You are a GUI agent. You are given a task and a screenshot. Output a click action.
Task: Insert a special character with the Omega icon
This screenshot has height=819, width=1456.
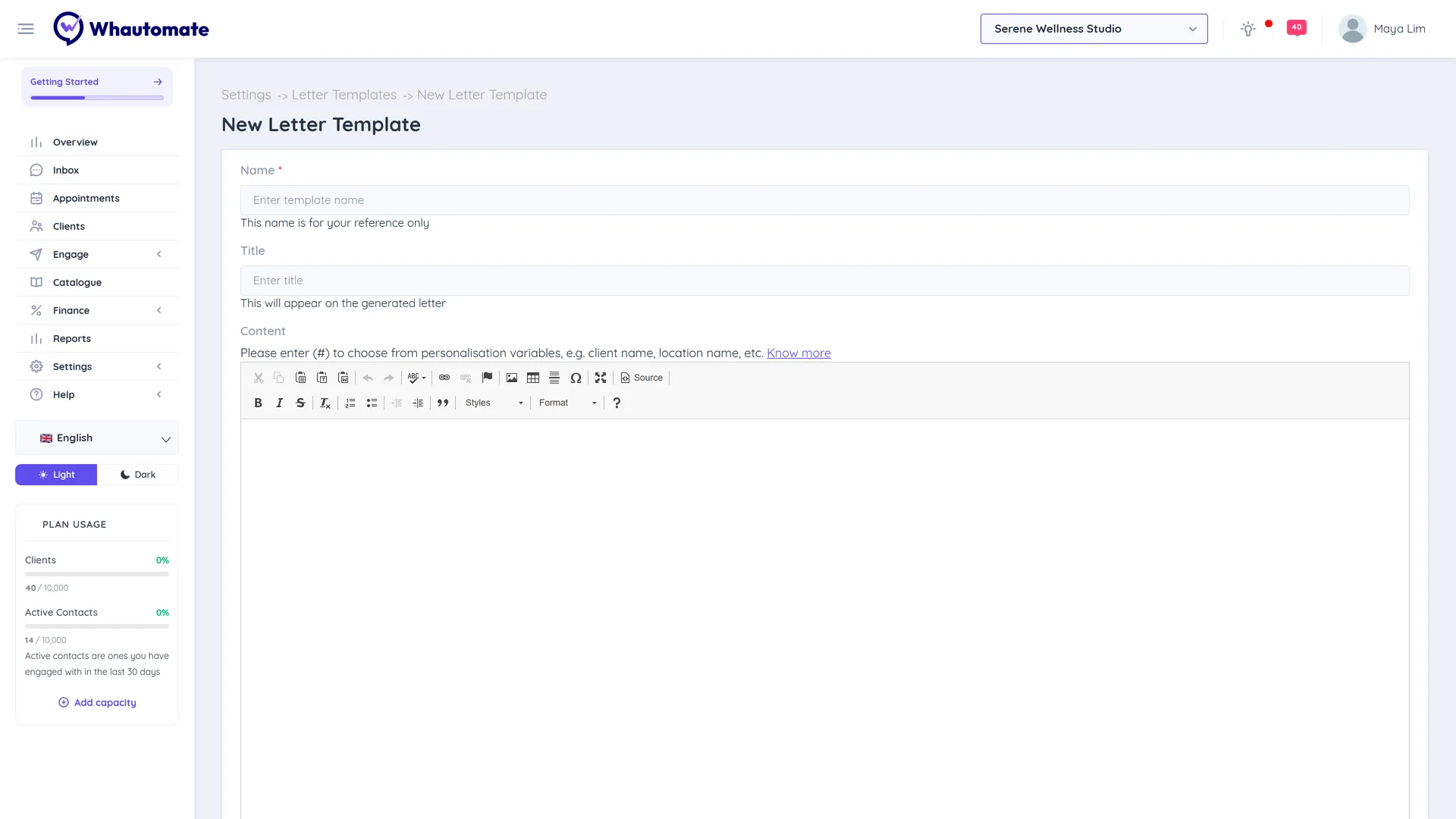click(576, 378)
